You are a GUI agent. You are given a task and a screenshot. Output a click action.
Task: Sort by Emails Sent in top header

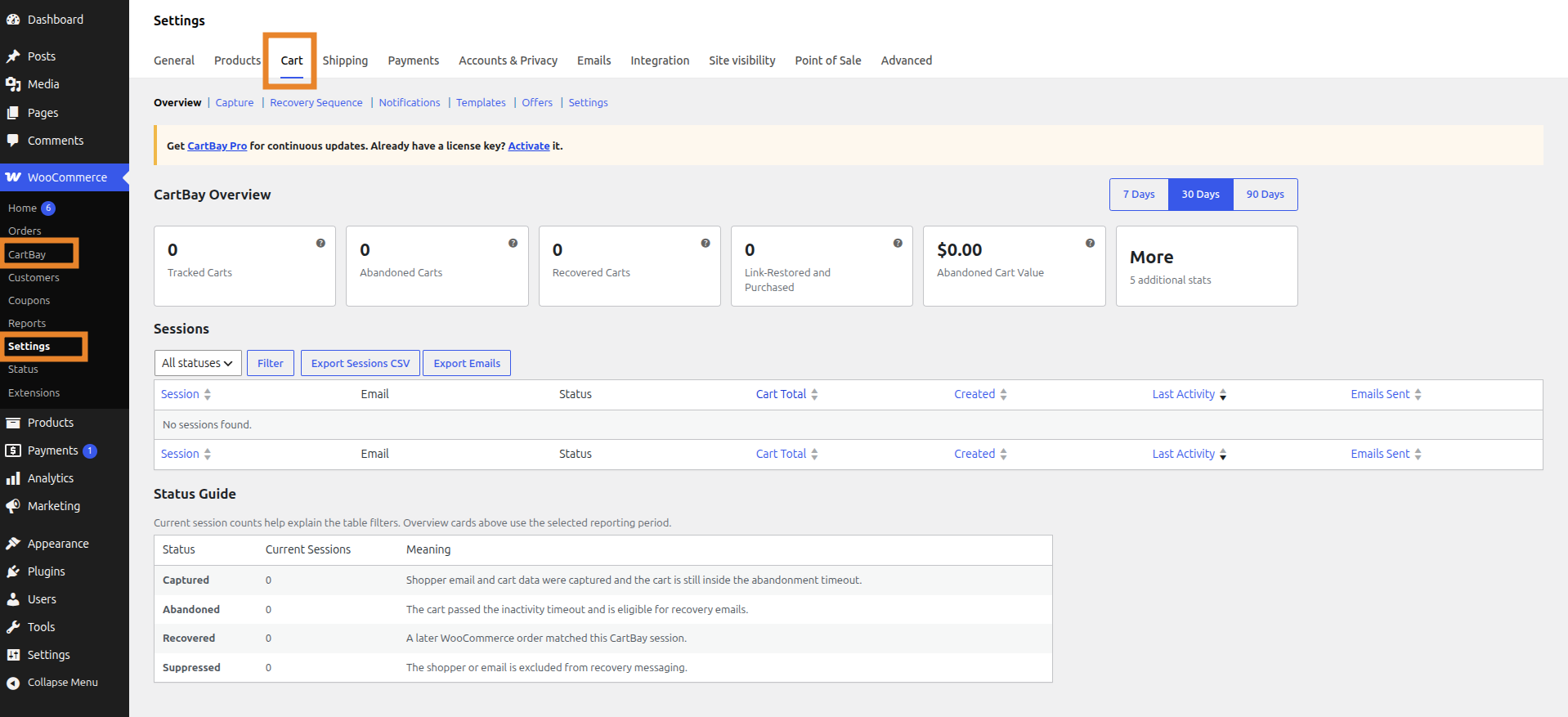click(x=1386, y=394)
